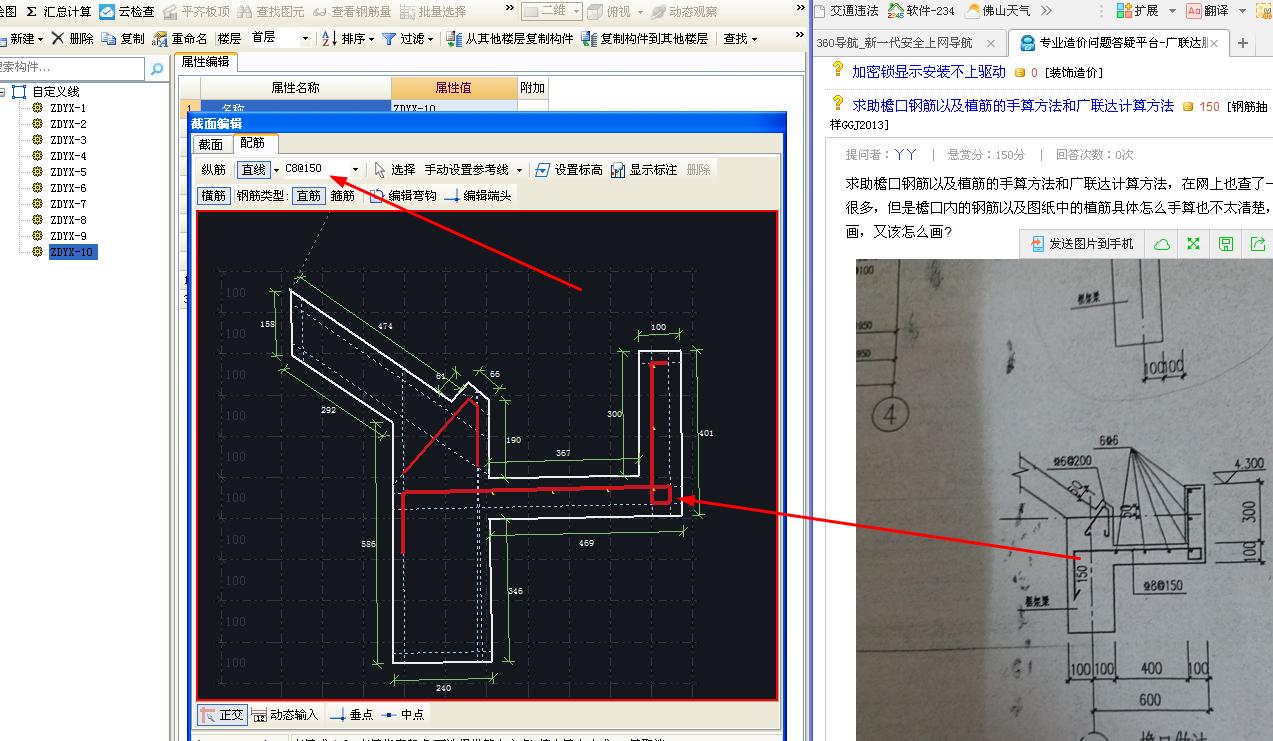Viewport: 1273px width, 741px height.
Task: Click the green save disk icon over the image
Action: pos(1226,243)
